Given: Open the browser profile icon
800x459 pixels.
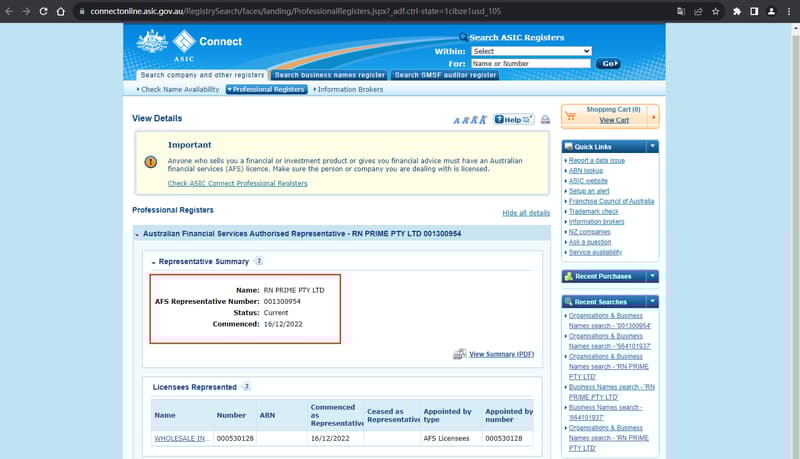Looking at the screenshot, I should 771,11.
